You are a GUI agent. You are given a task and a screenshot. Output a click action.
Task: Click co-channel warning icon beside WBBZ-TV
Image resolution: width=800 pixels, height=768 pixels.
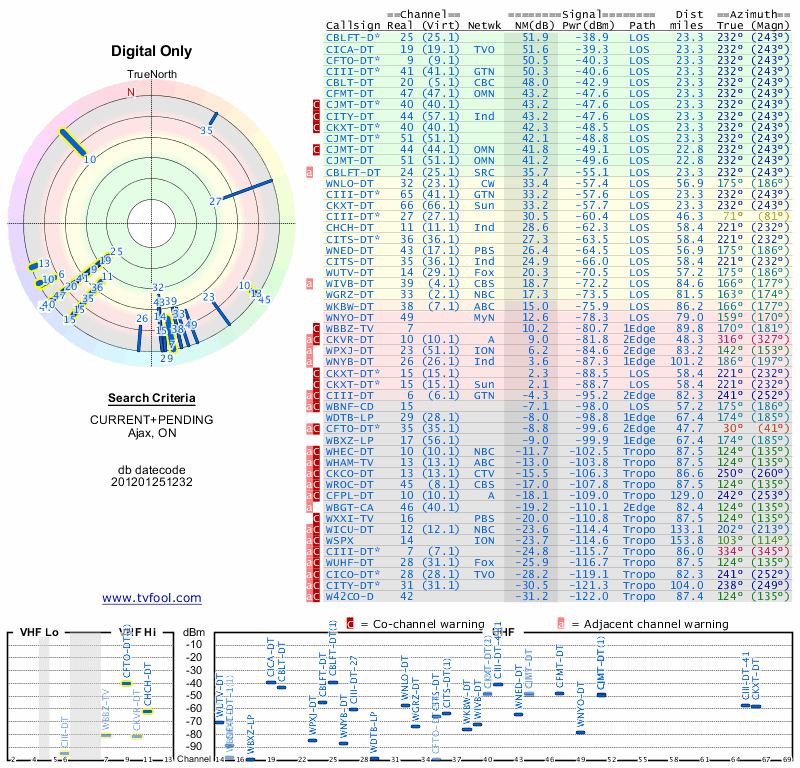(x=318, y=328)
